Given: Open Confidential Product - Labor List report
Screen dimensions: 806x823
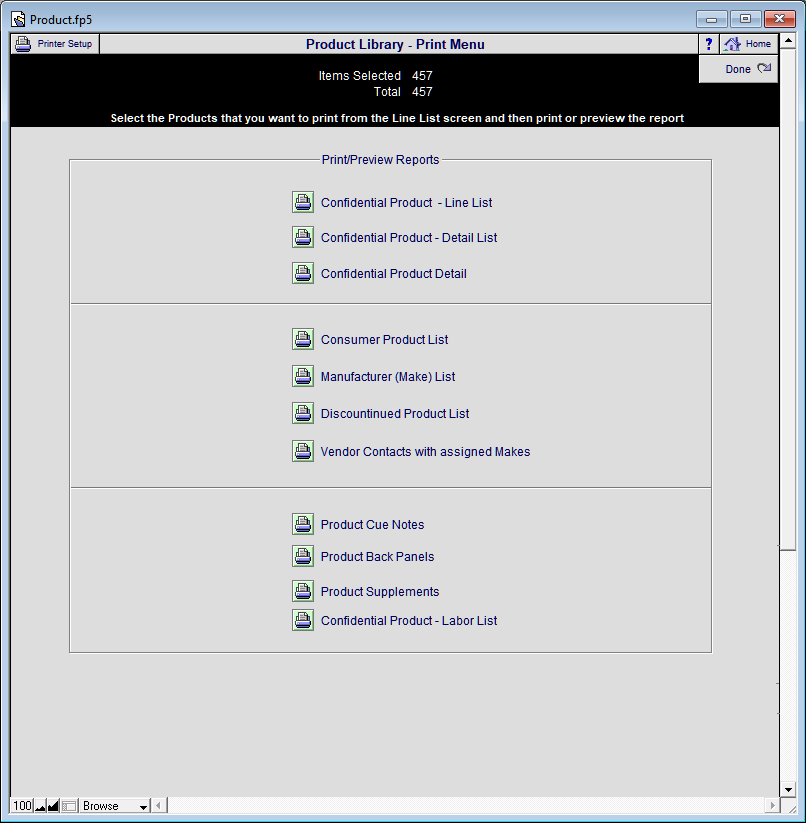Looking at the screenshot, I should coord(409,620).
